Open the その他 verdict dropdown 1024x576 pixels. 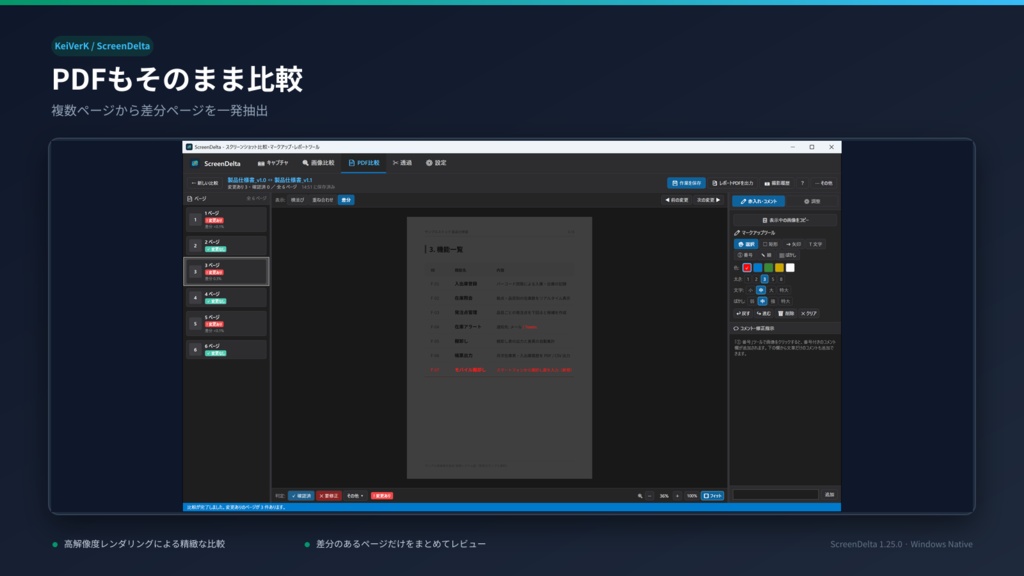355,496
